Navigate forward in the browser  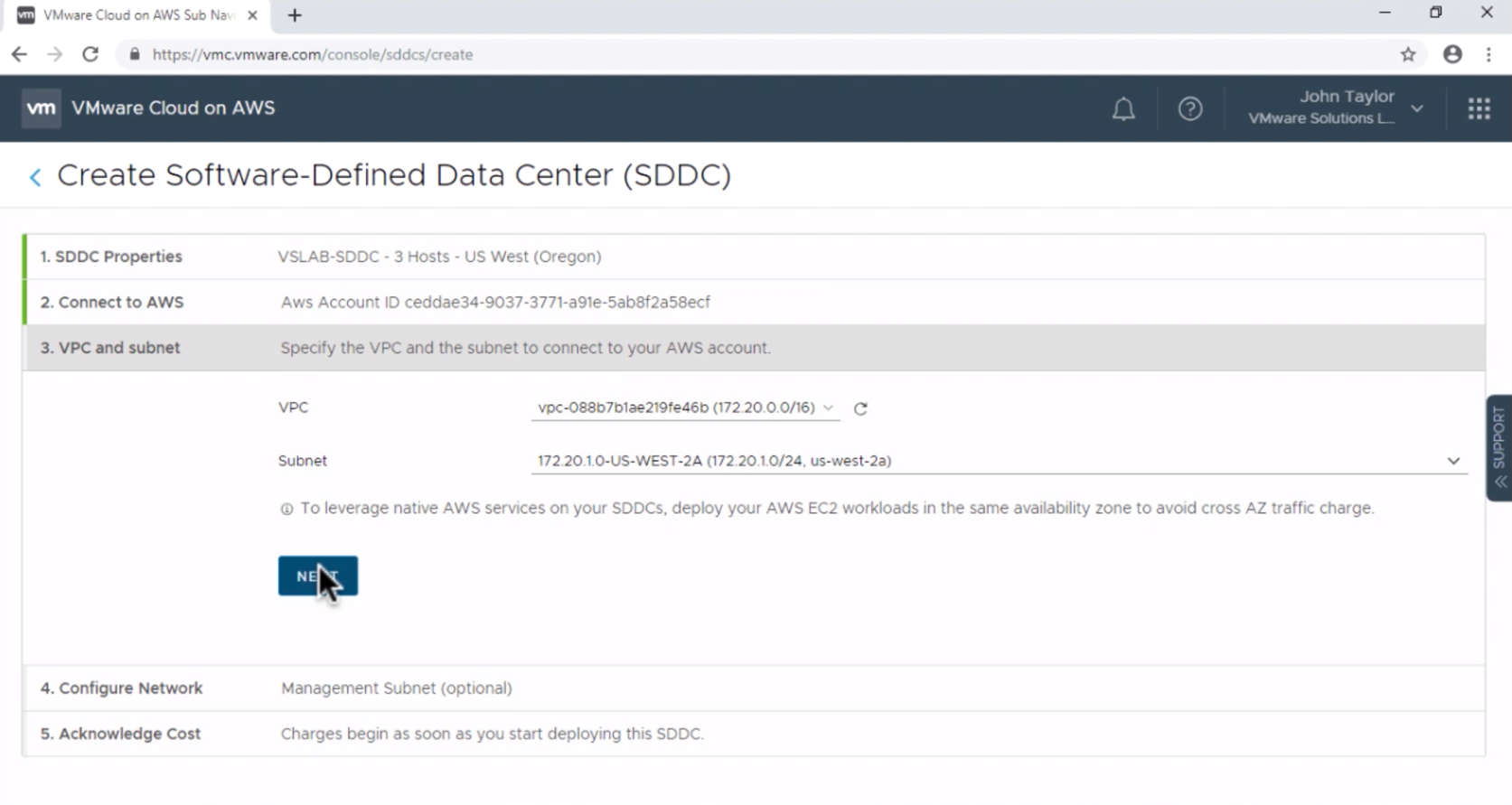coord(55,54)
